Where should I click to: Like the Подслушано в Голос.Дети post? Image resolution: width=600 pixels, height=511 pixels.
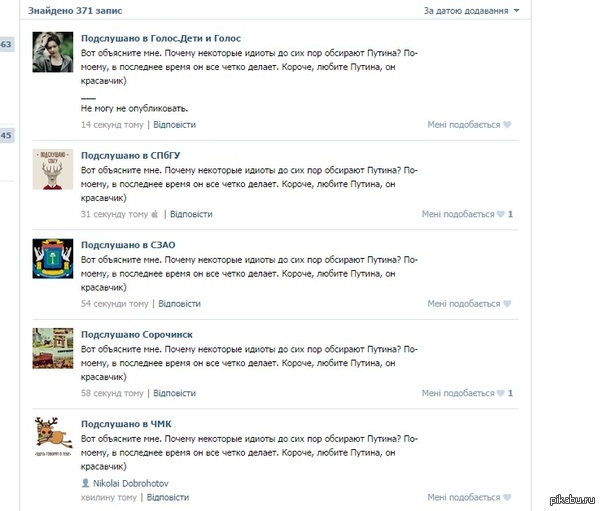click(469, 125)
